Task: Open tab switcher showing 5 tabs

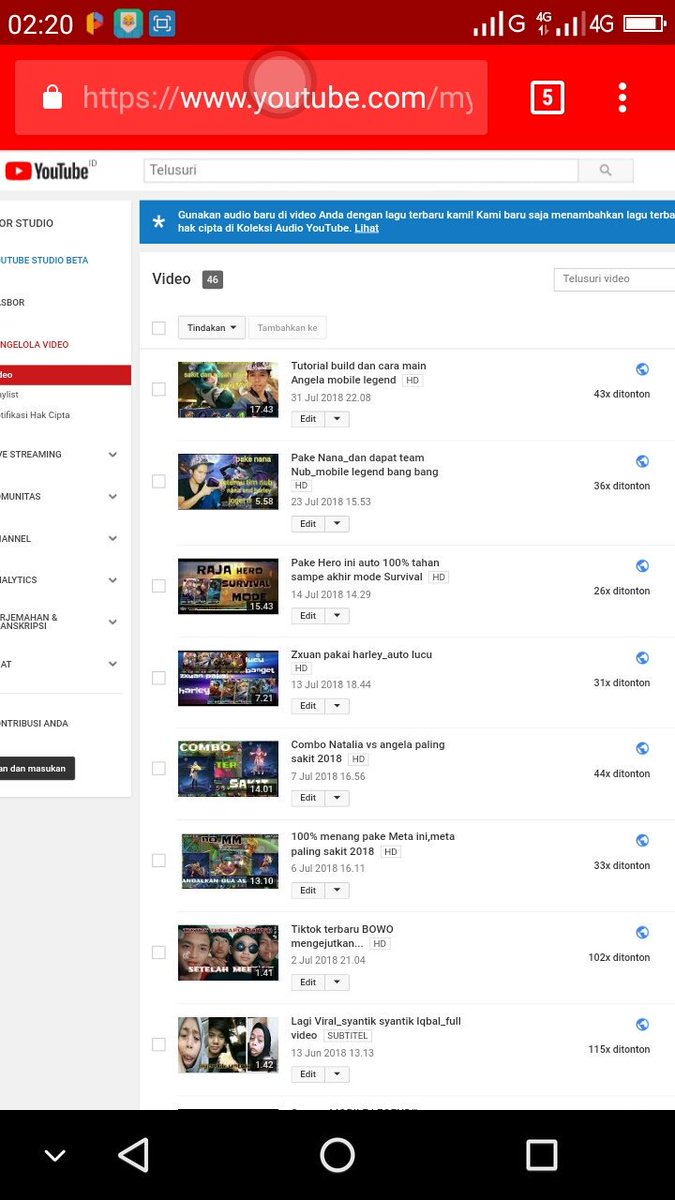Action: 547,97
